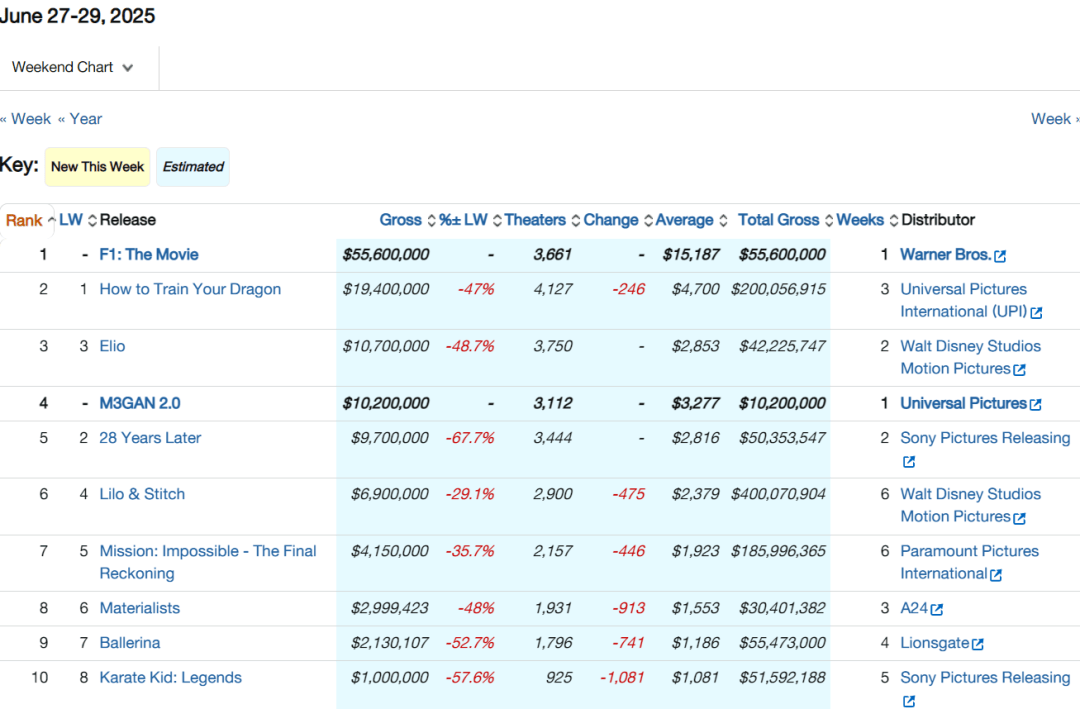Sort by Weeks column header
The height and width of the screenshot is (709, 1080).
coord(860,220)
